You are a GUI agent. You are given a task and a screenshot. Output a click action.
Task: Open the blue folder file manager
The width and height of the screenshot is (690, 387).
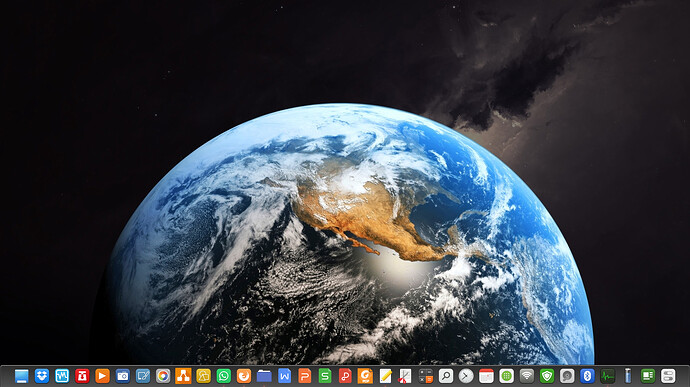pos(264,376)
